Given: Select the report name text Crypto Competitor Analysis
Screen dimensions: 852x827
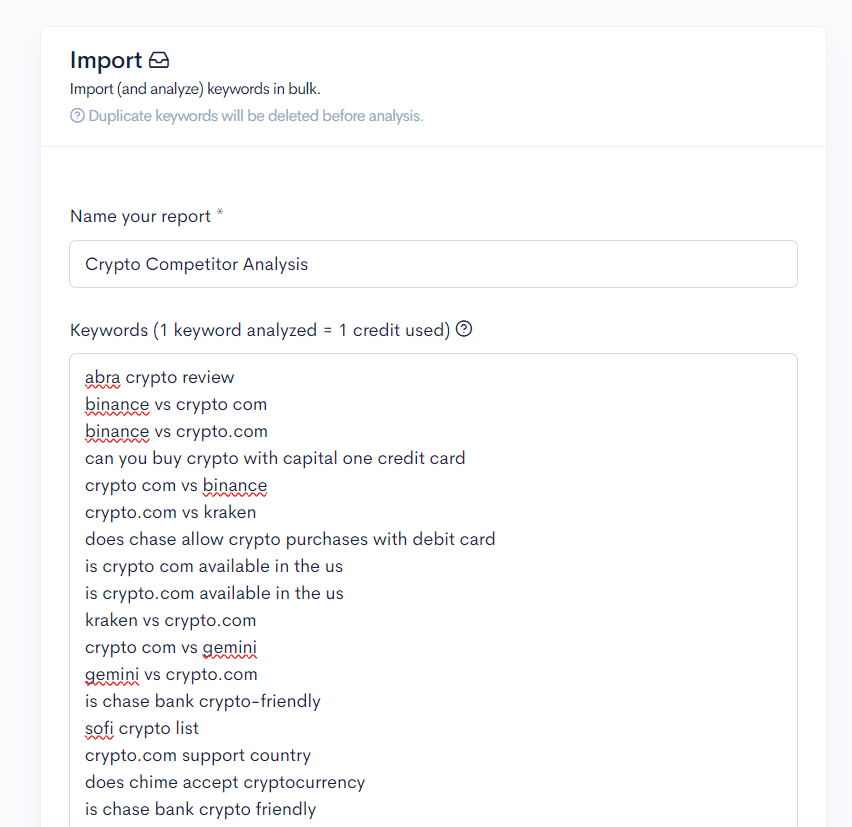Looking at the screenshot, I should 196,263.
